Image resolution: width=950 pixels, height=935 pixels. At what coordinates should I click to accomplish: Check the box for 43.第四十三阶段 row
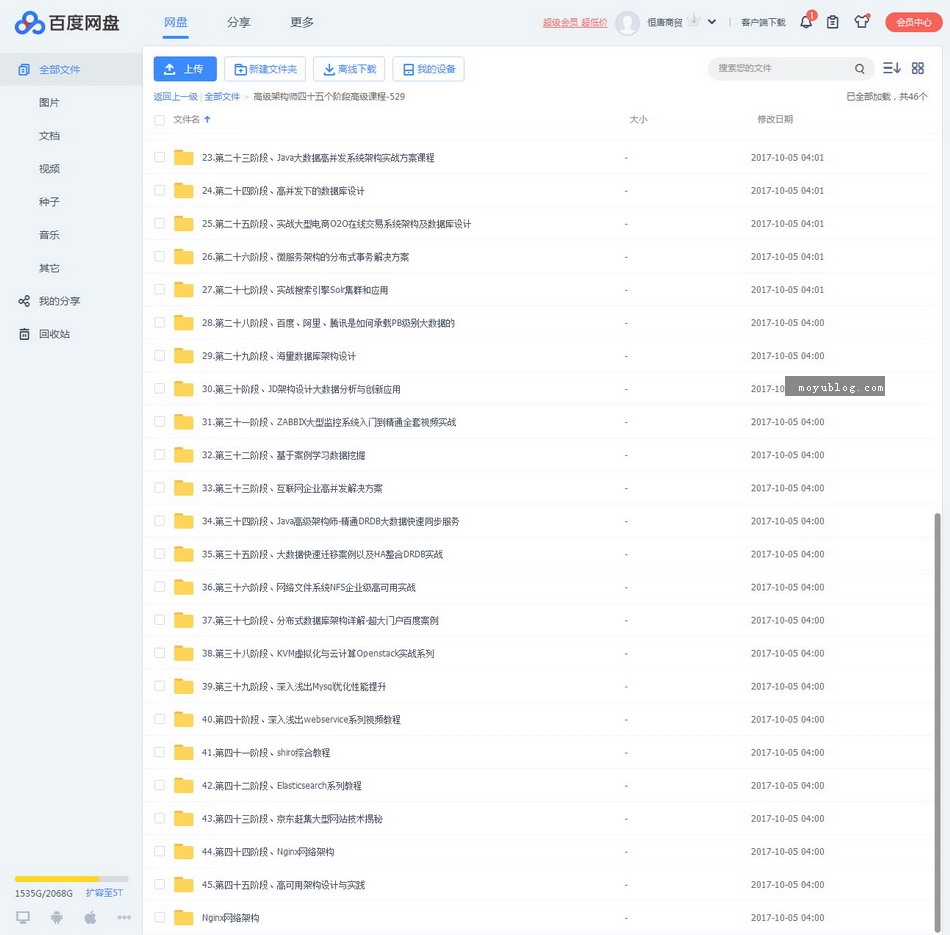point(159,818)
